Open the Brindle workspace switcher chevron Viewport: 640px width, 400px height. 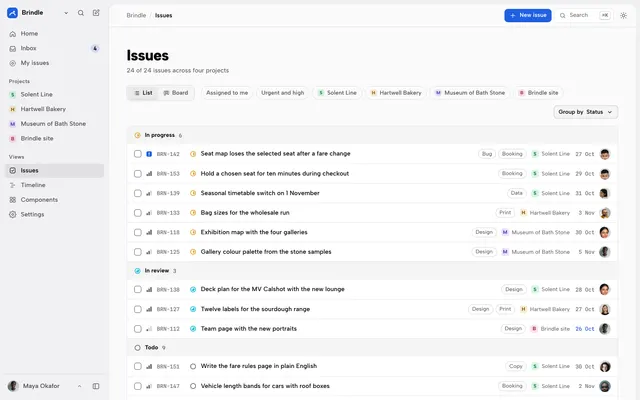pyautogui.click(x=66, y=13)
